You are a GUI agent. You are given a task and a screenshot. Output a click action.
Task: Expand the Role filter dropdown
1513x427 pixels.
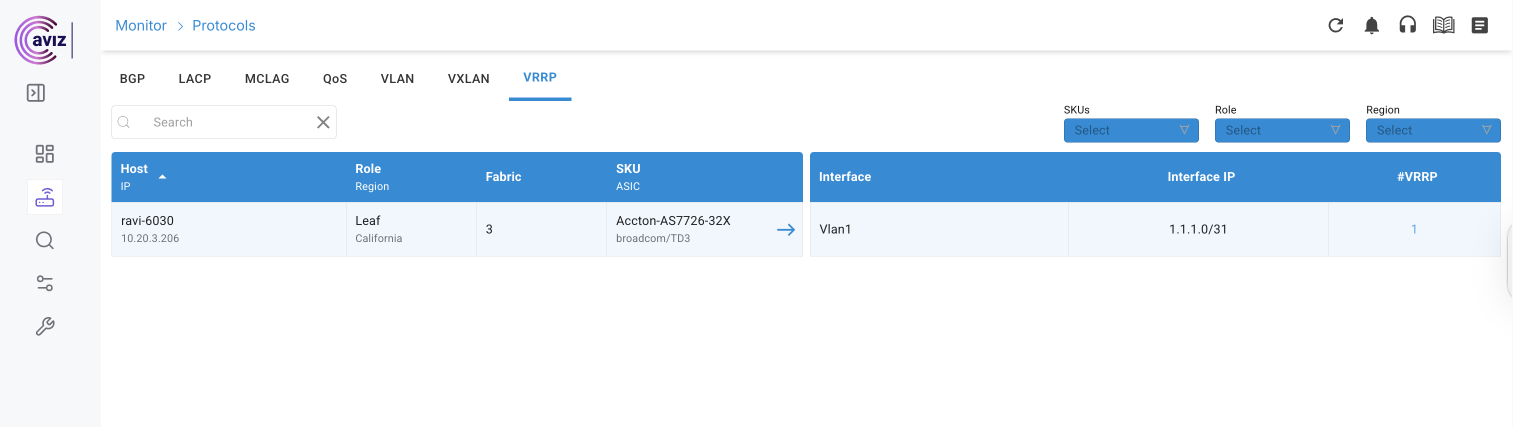click(1281, 130)
